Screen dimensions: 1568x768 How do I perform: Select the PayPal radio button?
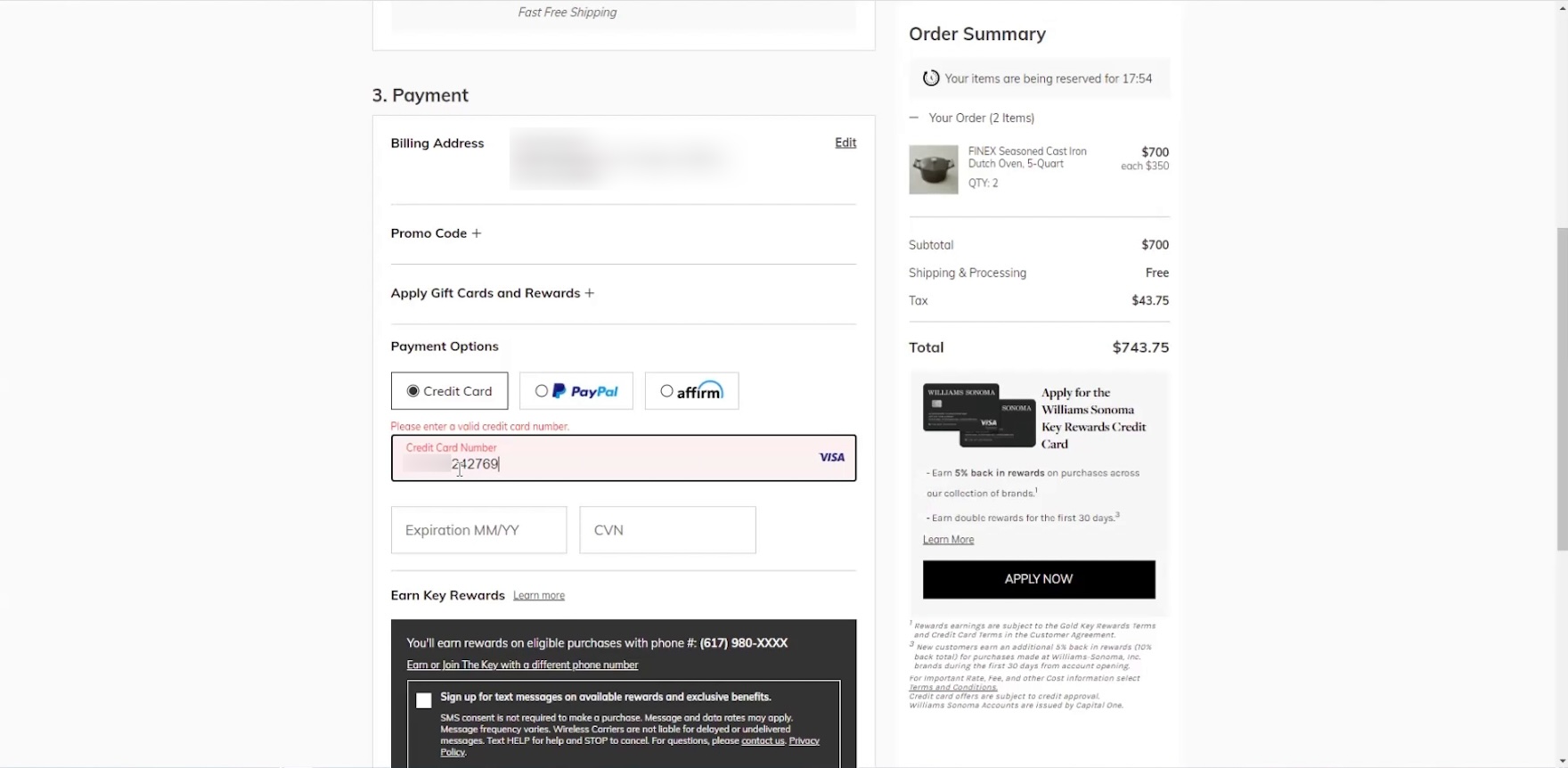coord(541,391)
